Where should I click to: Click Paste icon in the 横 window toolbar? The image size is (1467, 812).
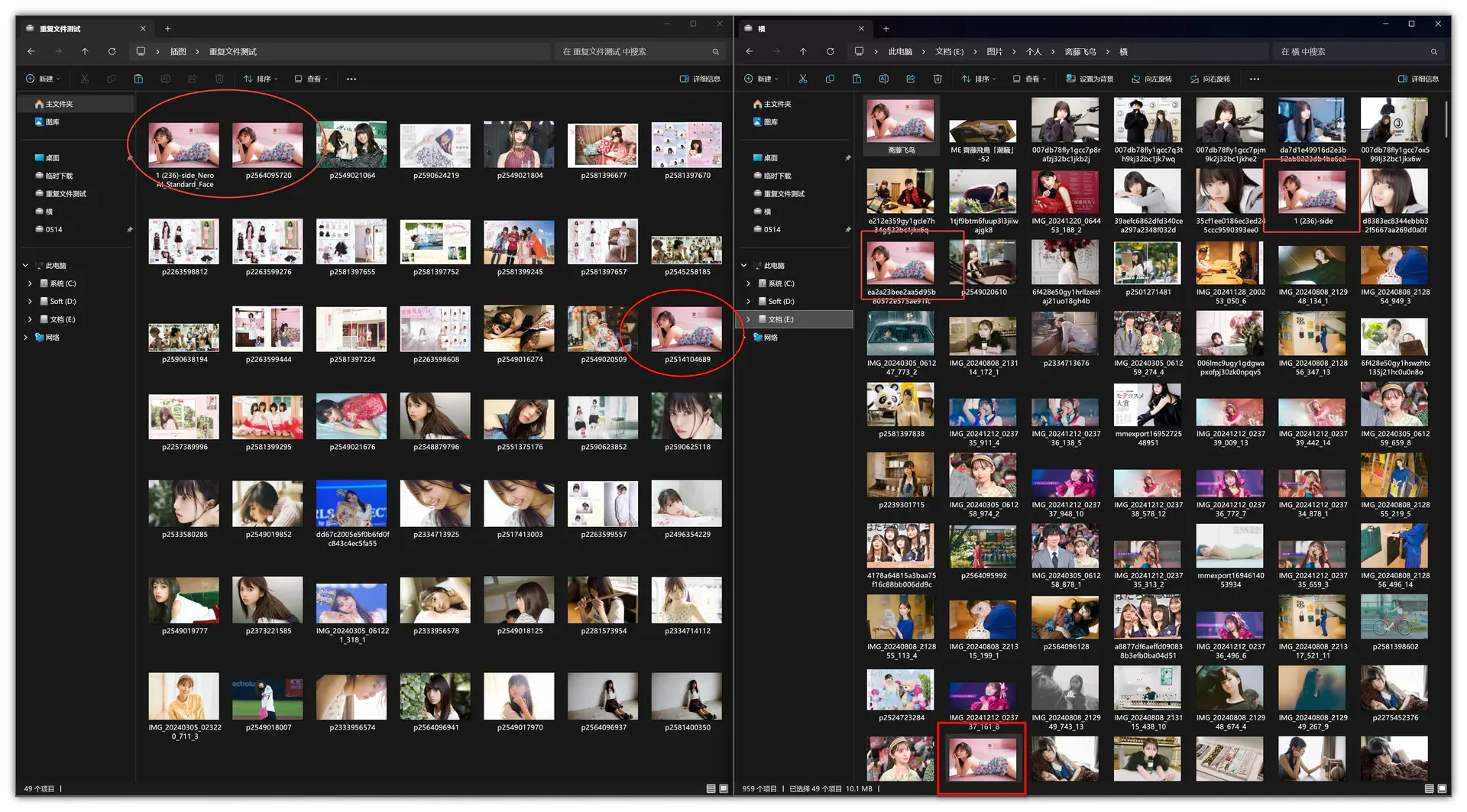(x=857, y=79)
